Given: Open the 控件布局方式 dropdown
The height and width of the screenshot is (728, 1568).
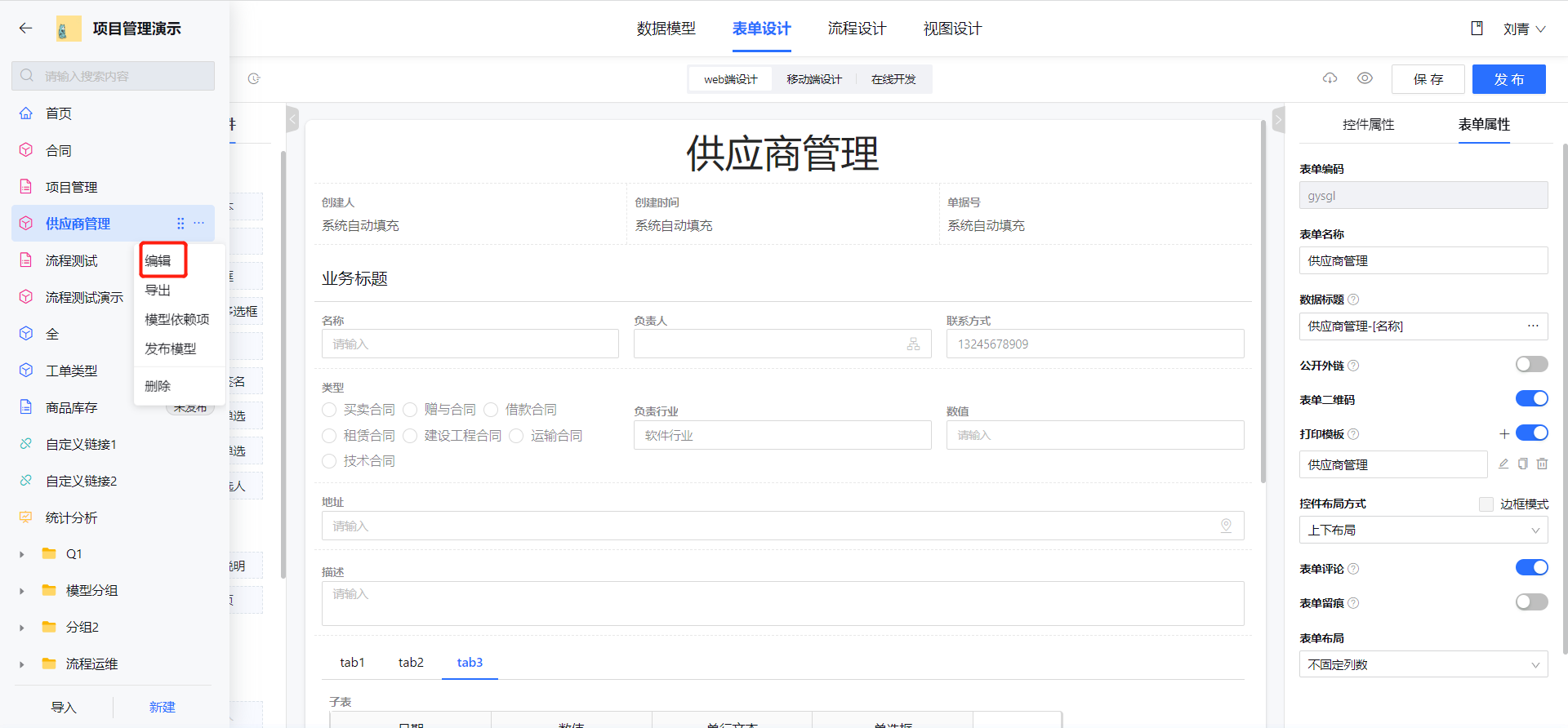Looking at the screenshot, I should (x=1423, y=530).
